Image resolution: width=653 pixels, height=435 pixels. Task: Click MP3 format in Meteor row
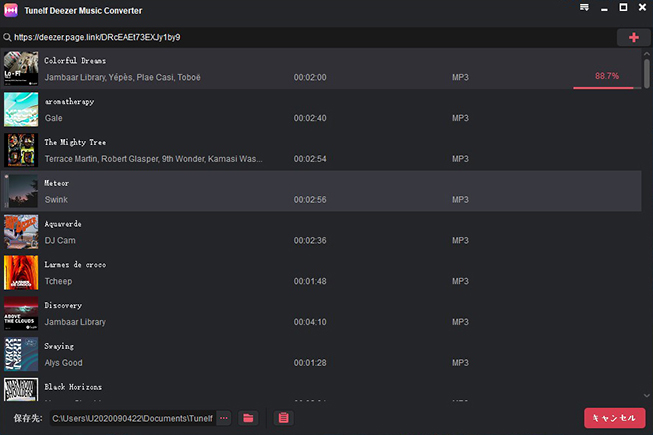[x=460, y=200]
